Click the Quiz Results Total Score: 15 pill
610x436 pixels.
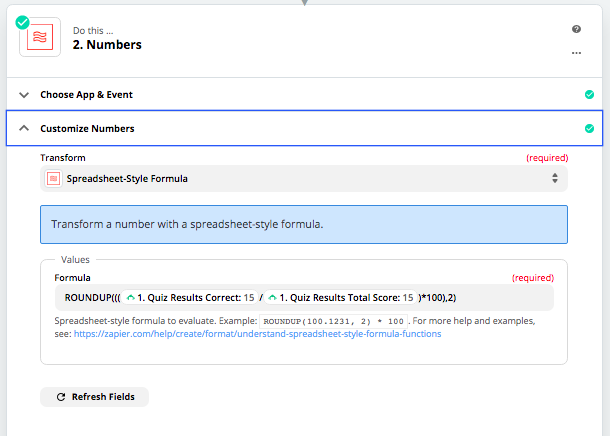pos(340,298)
